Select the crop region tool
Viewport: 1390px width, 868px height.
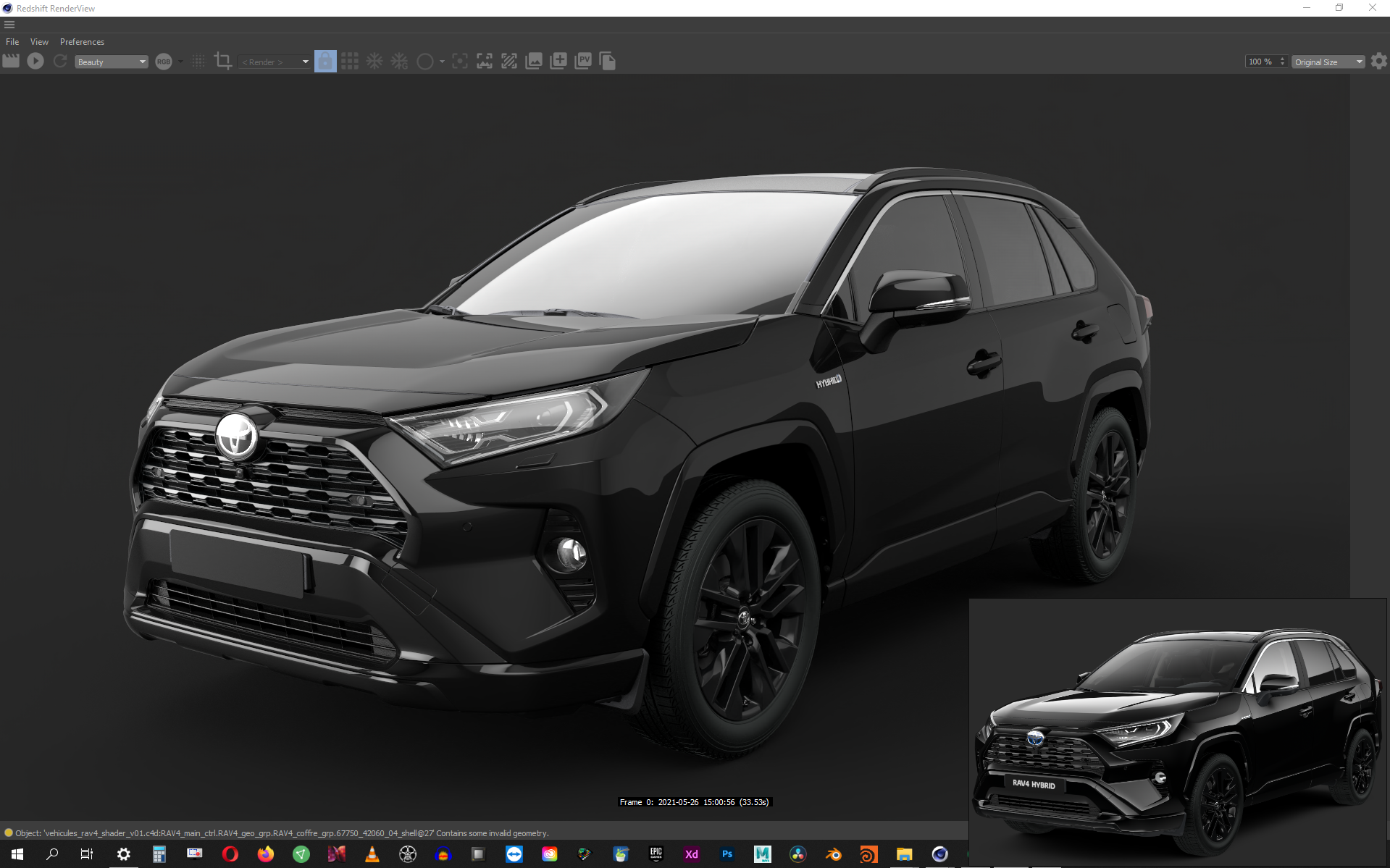(x=223, y=62)
